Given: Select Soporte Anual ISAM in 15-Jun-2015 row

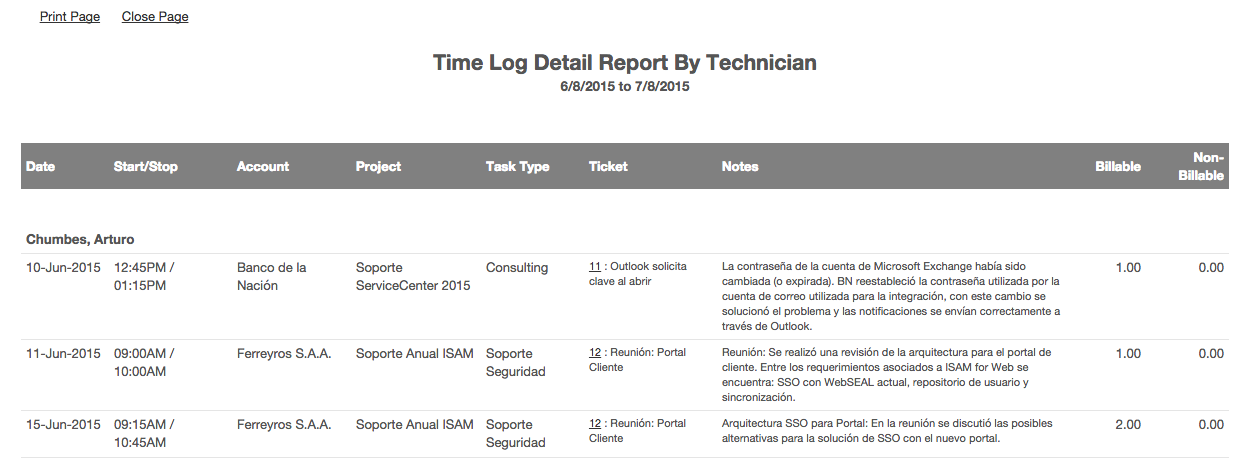Looking at the screenshot, I should (415, 425).
